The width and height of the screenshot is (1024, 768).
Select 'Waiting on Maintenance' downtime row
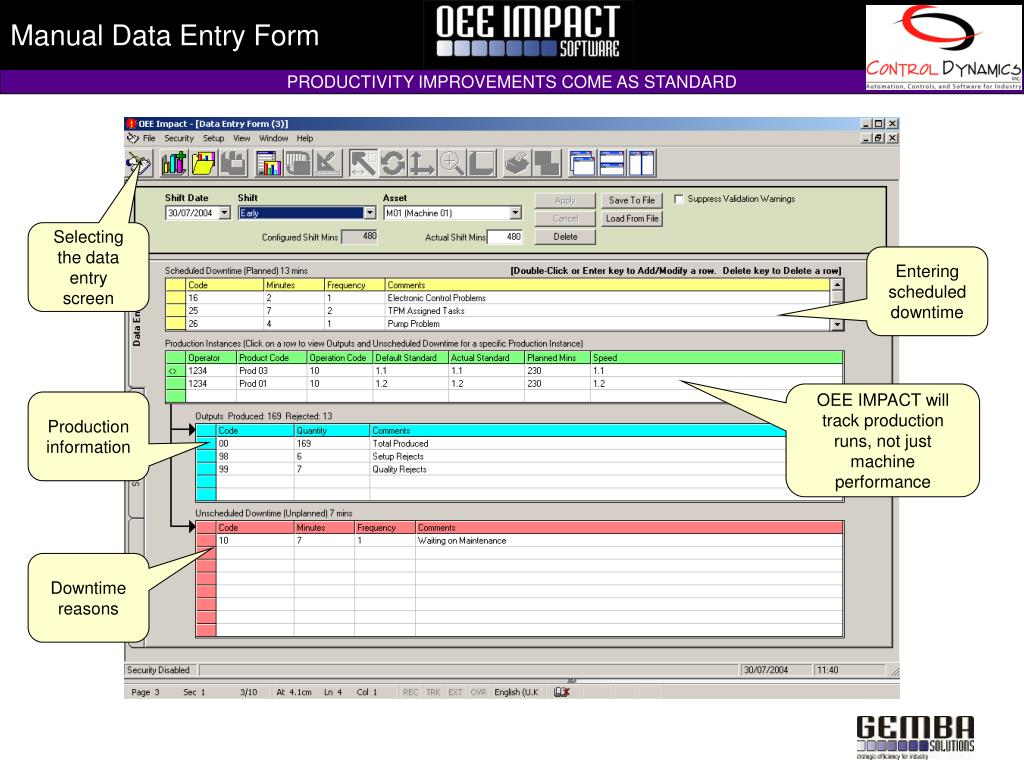coord(519,541)
